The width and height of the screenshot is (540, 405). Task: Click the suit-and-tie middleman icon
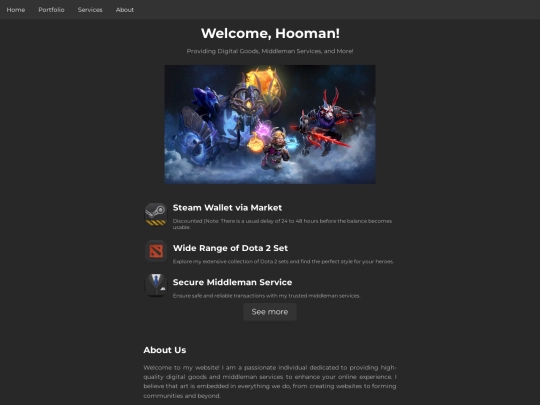(156, 285)
